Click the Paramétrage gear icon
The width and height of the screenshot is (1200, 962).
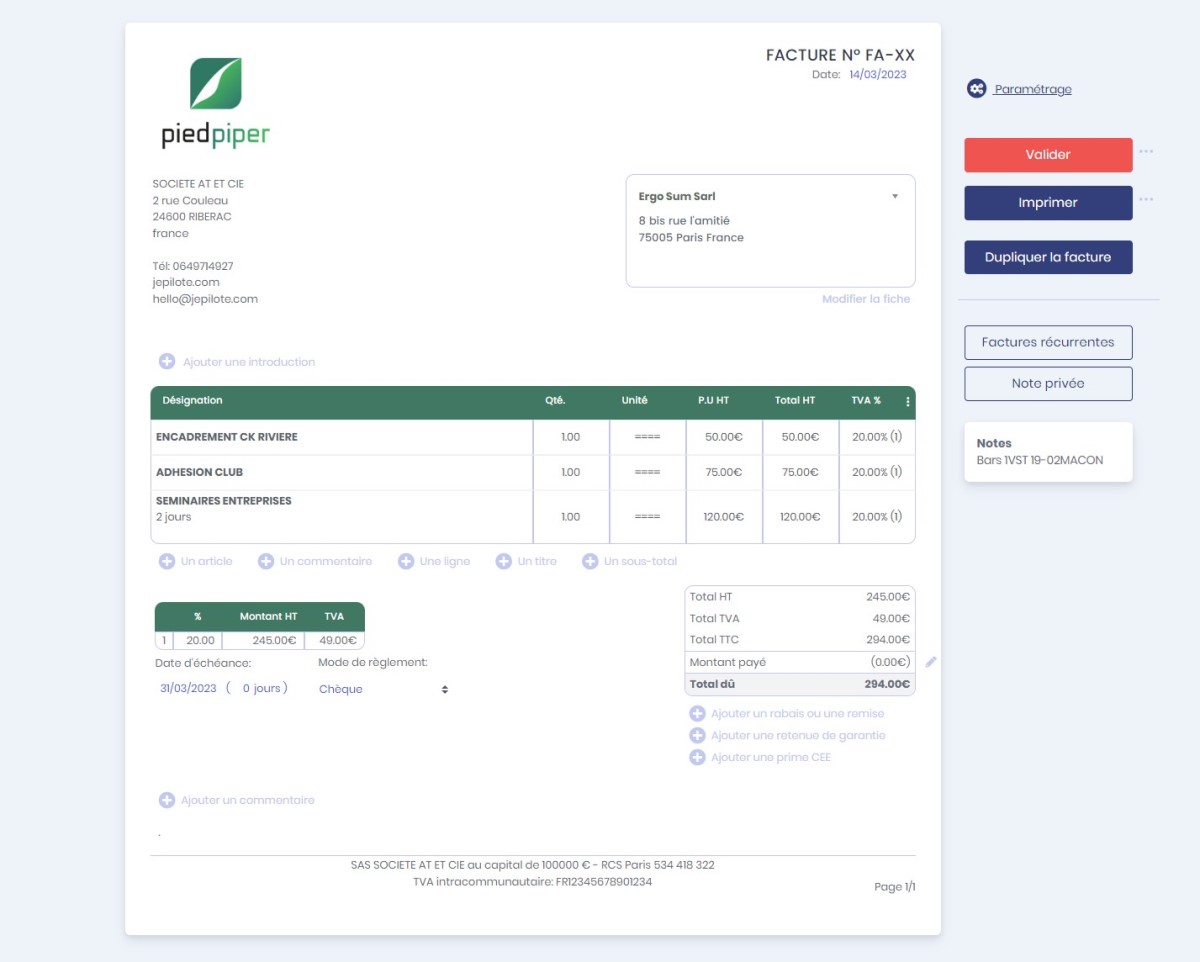click(976, 89)
